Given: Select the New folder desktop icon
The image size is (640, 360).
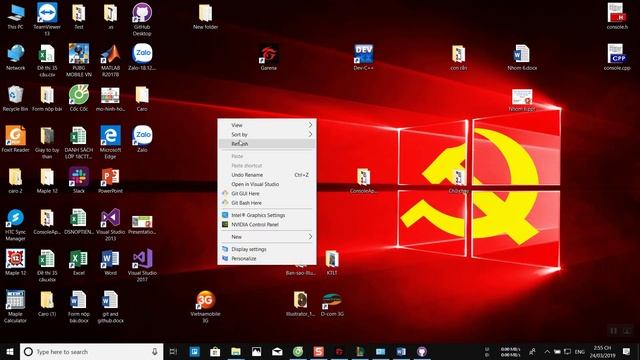Looking at the screenshot, I should 205,16.
